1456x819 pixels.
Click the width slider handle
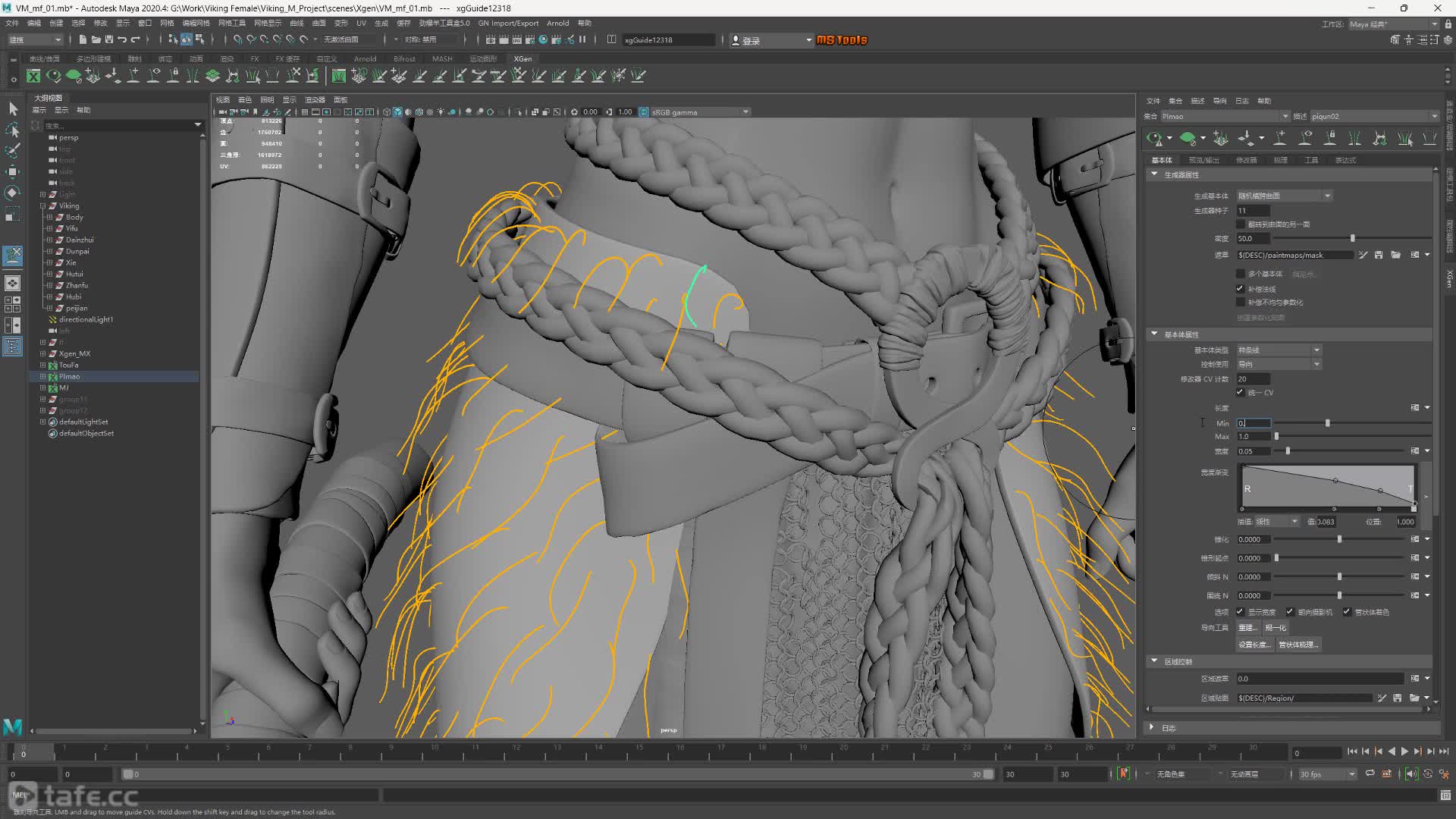pyautogui.click(x=1288, y=451)
